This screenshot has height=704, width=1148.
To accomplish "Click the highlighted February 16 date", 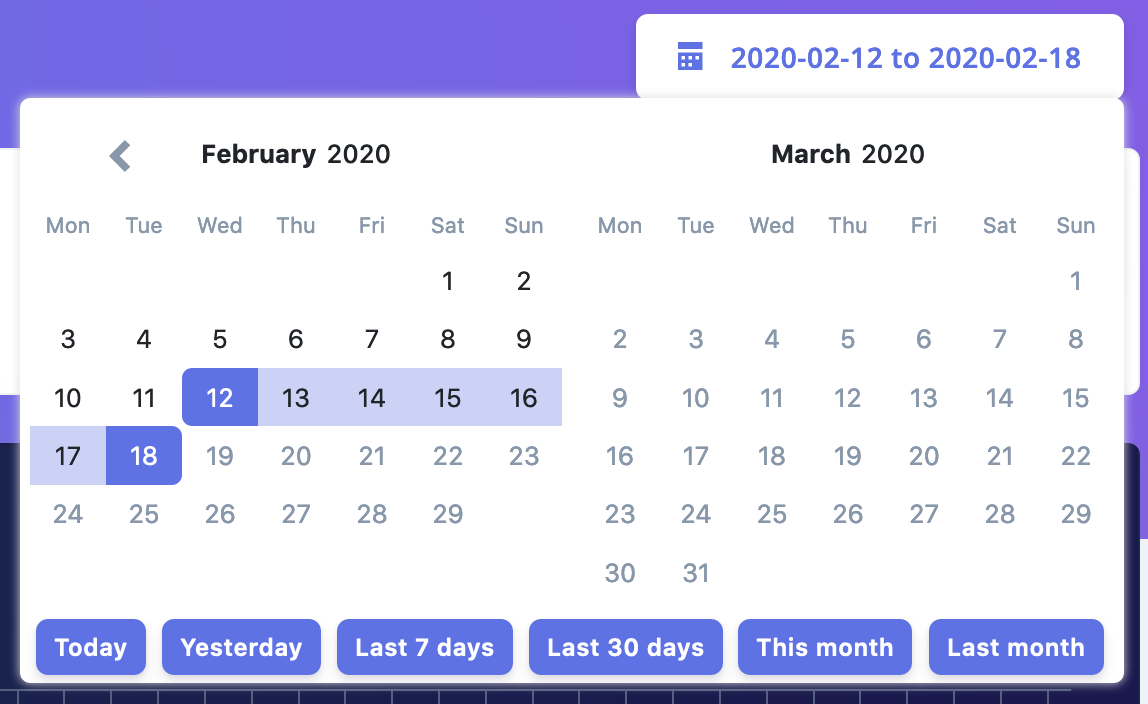I will [x=523, y=397].
